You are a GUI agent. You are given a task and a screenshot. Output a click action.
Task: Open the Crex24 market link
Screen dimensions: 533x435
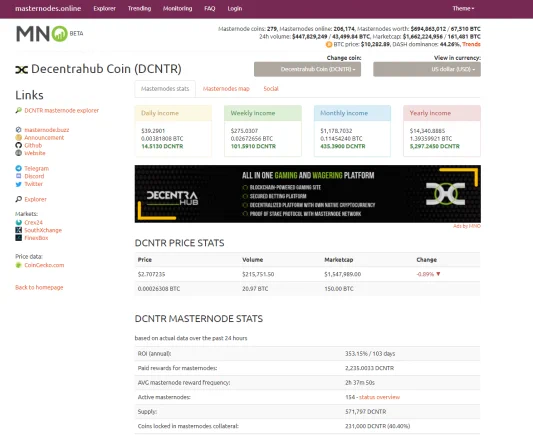click(33, 223)
